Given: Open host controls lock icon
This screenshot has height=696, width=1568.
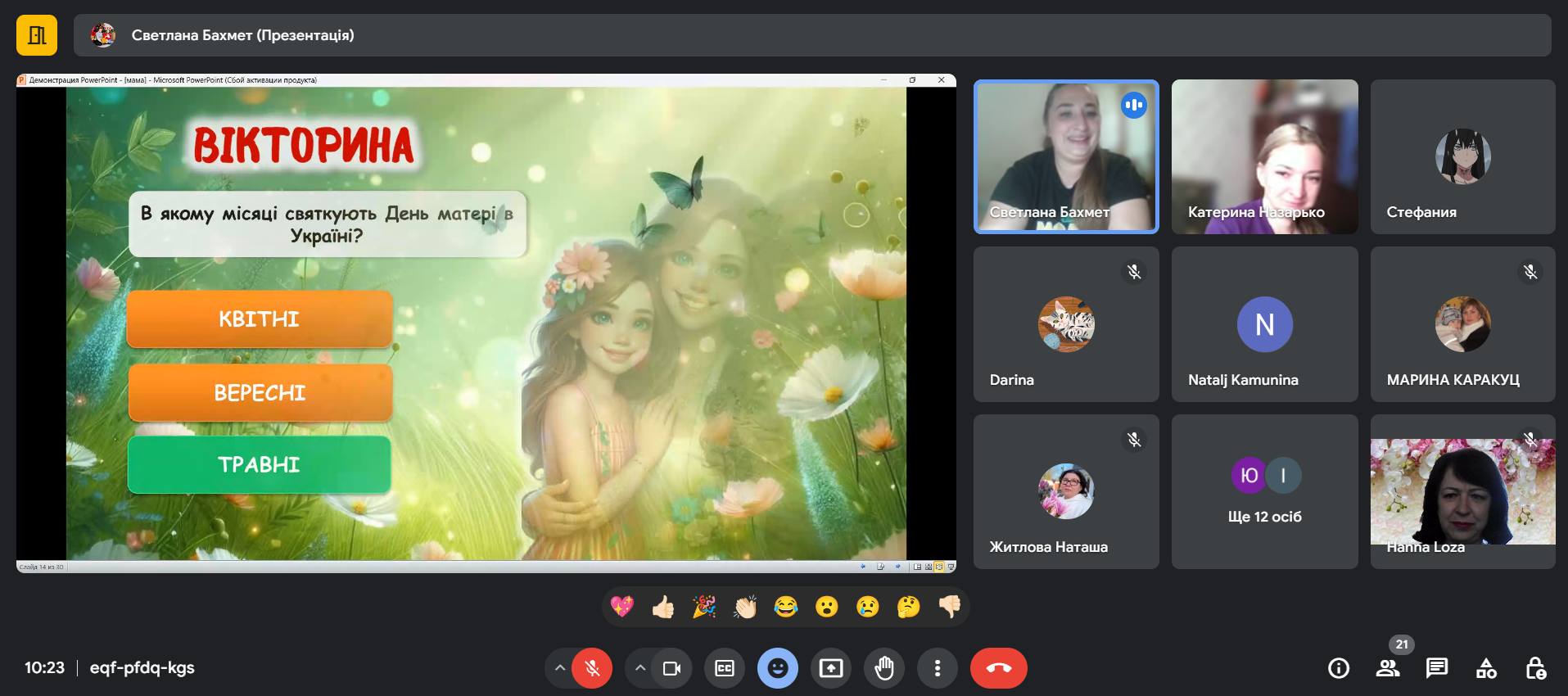Looking at the screenshot, I should pyautogui.click(x=1535, y=668).
